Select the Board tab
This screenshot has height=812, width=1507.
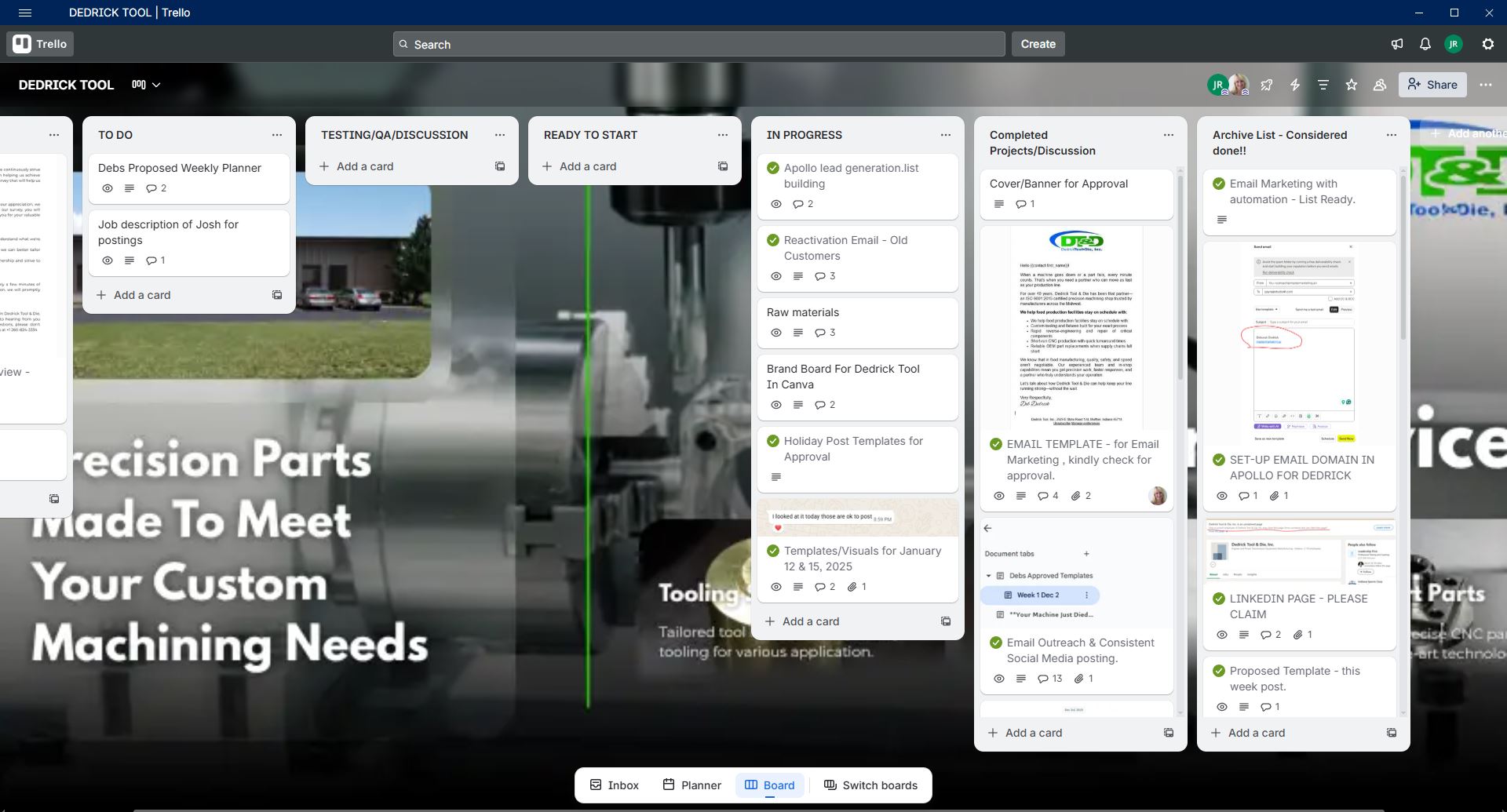tap(770, 785)
